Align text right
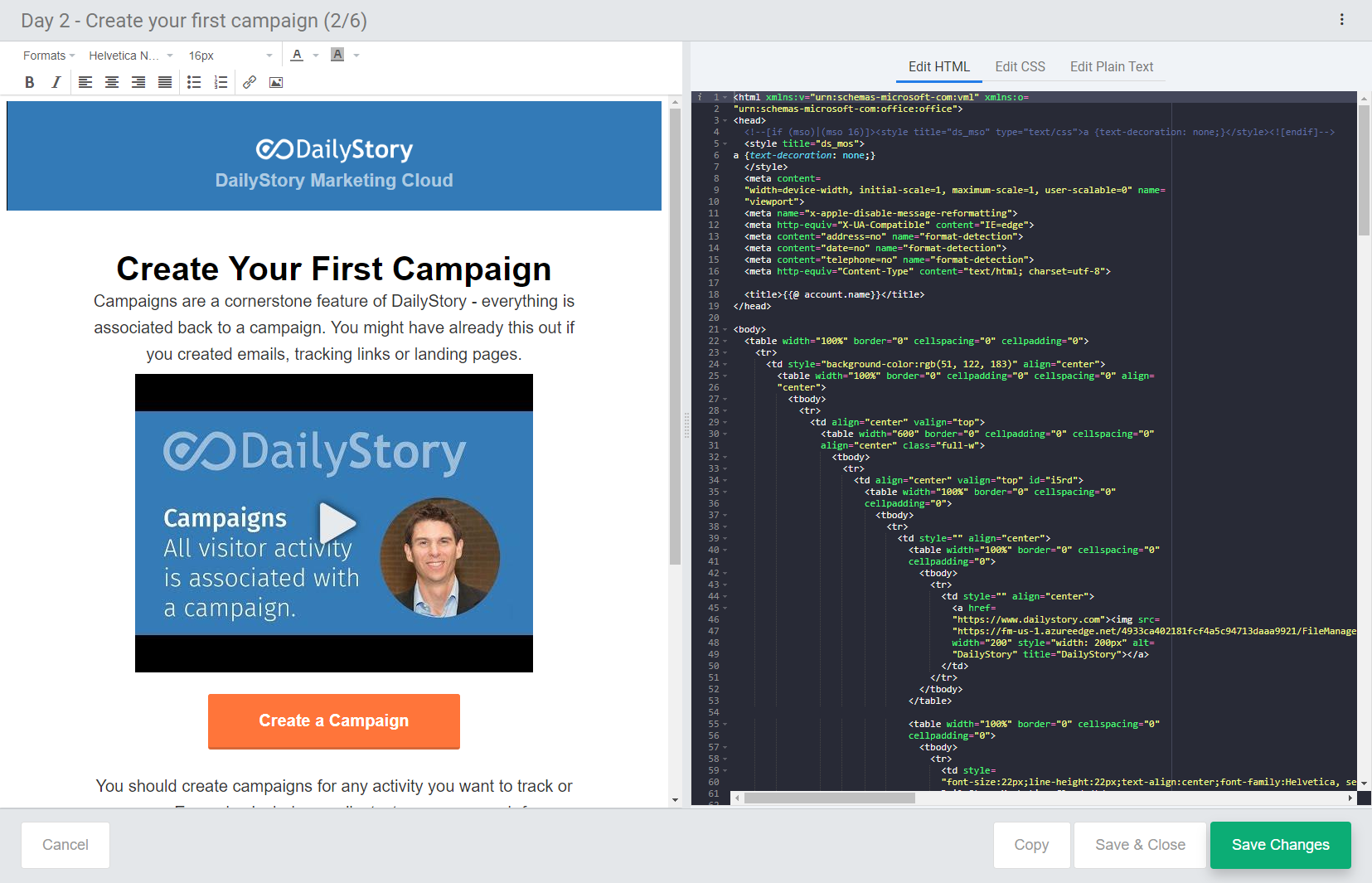Viewport: 1372px width, 883px height. 138,82
